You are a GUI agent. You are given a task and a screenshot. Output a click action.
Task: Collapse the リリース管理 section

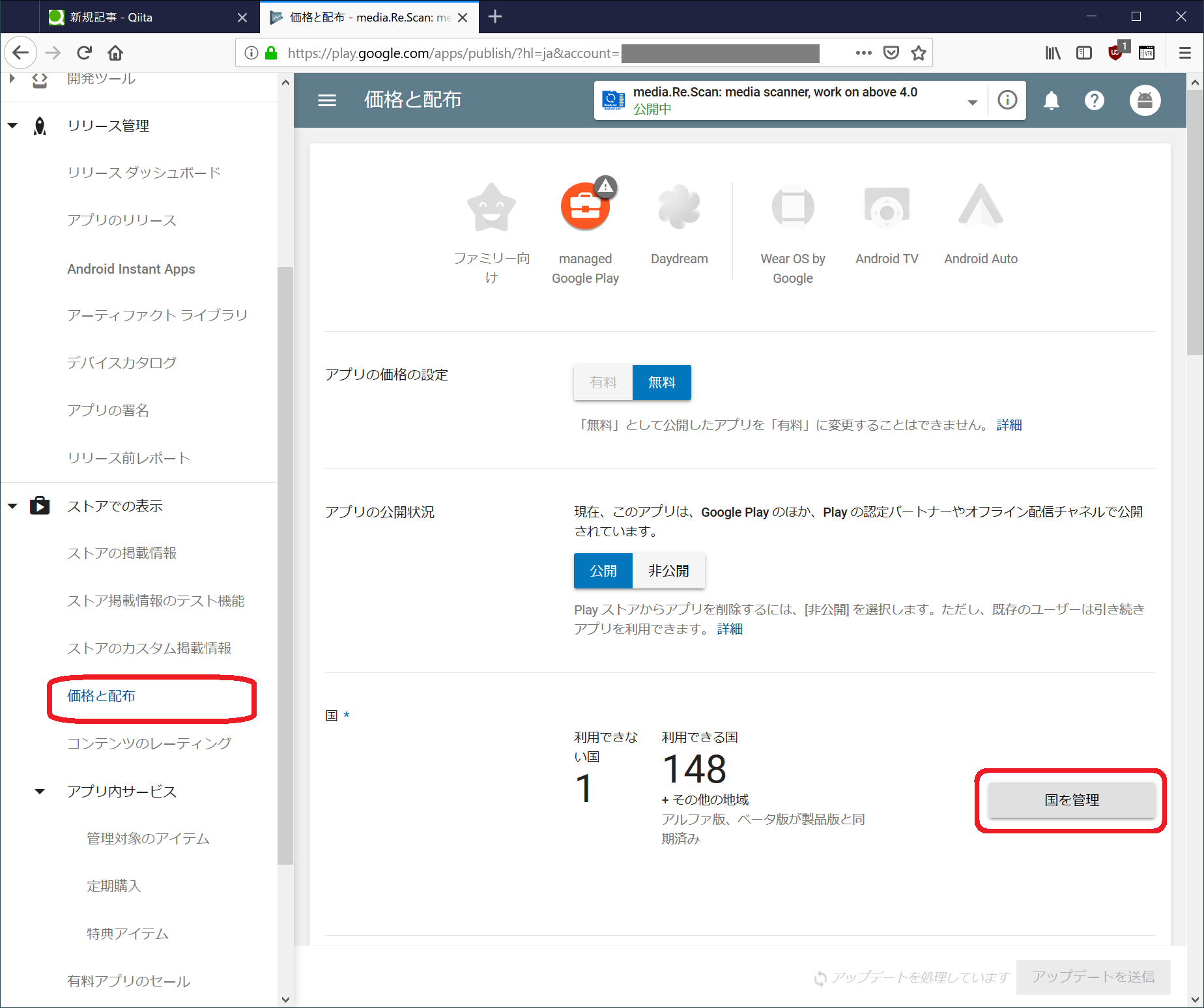(12, 126)
